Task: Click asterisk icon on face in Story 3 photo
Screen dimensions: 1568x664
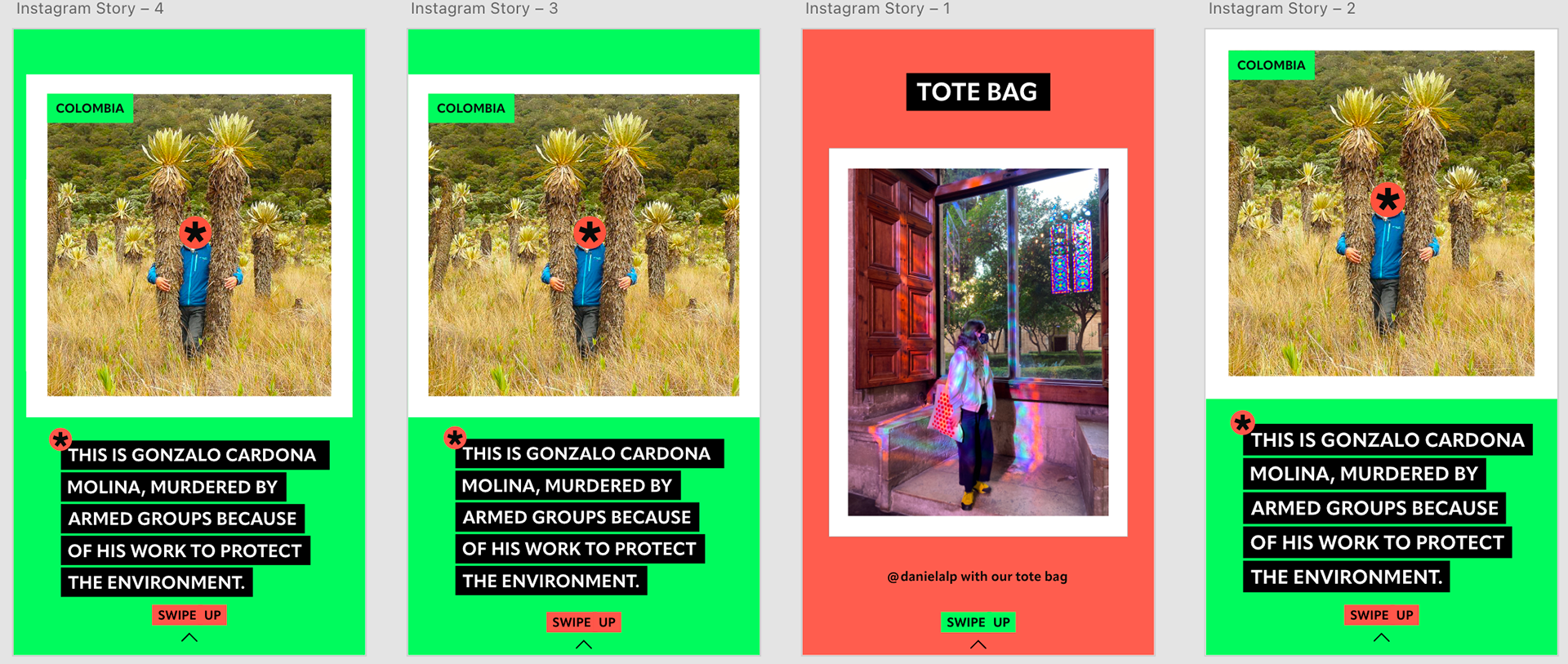Action: (590, 234)
